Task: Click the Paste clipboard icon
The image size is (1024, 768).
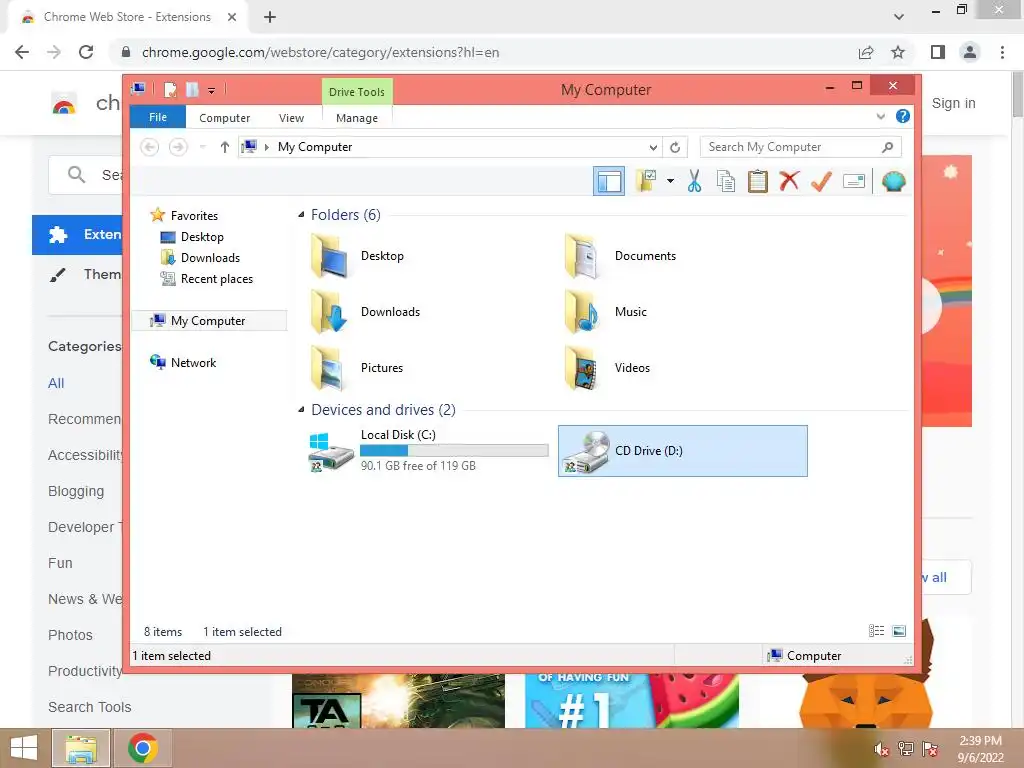Action: pos(758,181)
